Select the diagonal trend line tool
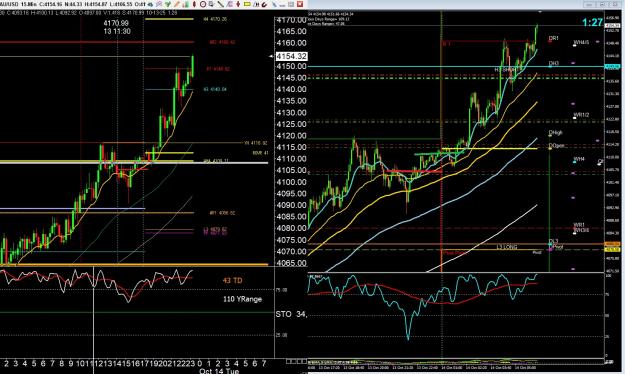Image resolution: width=625 pixels, height=374 pixels. pyautogui.click(x=220, y=4)
